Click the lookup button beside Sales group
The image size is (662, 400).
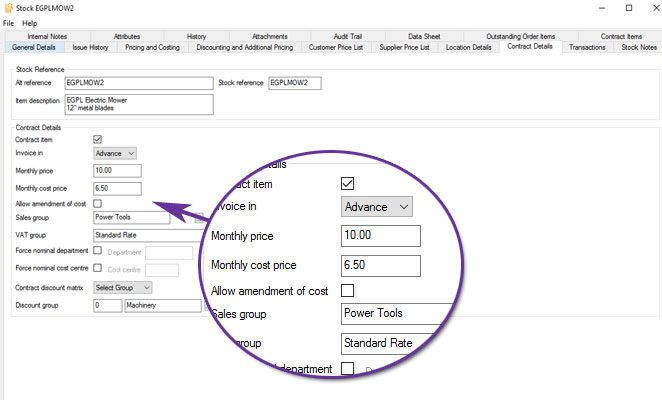tap(199, 218)
